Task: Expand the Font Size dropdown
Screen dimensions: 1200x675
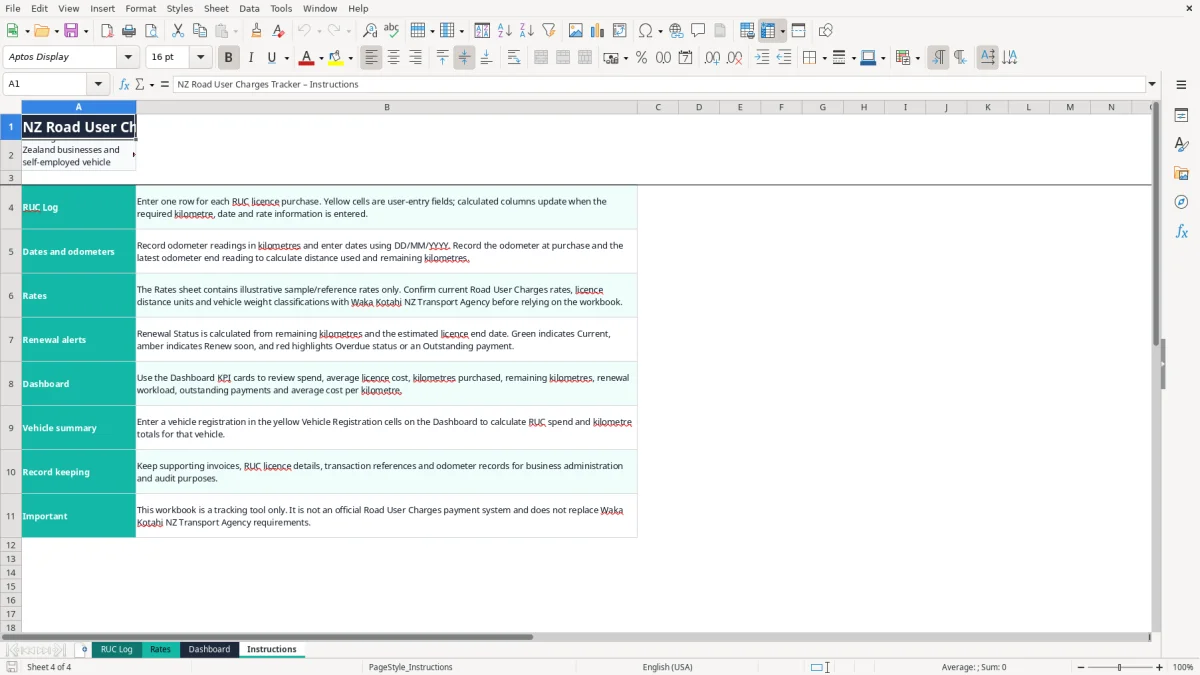Action: coord(200,57)
